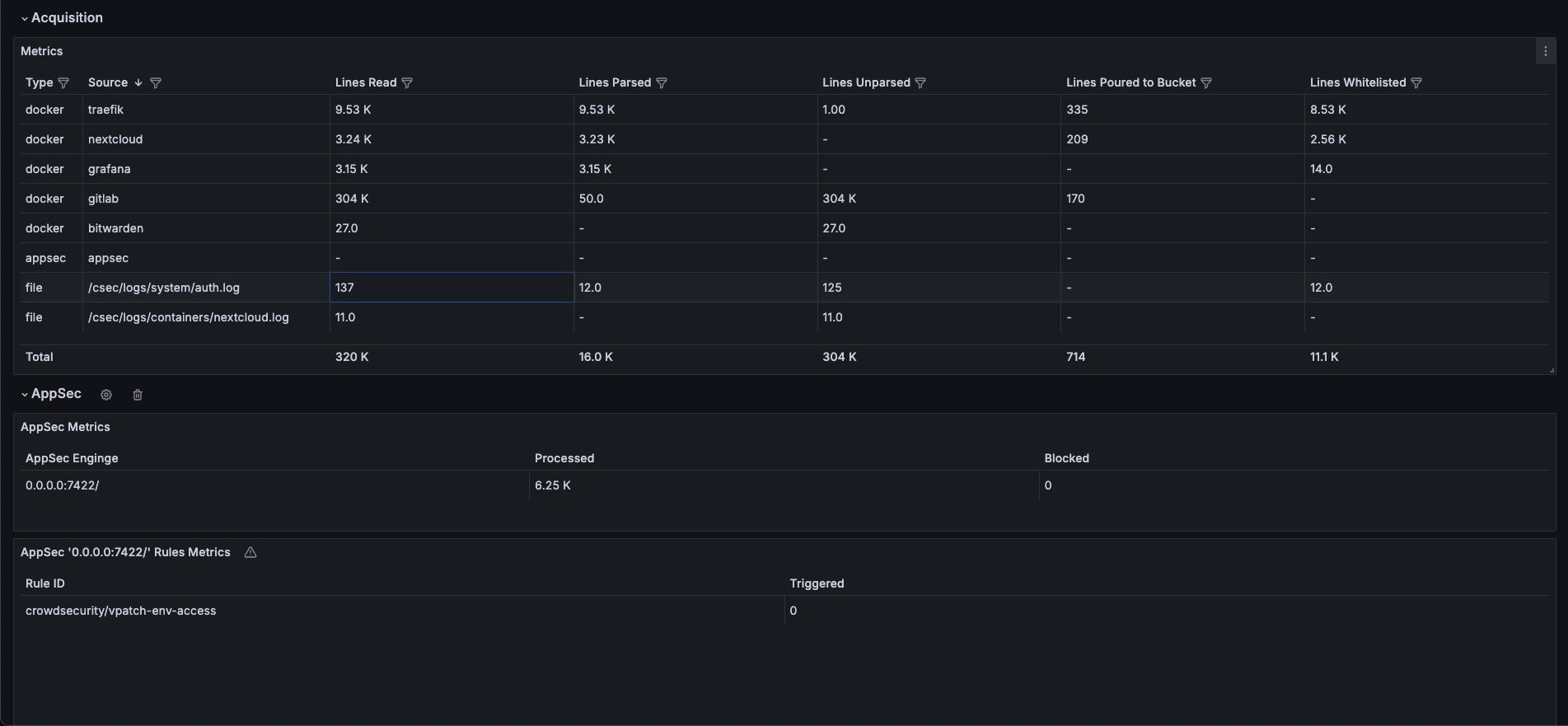Open the Metrics panel three-dot menu
This screenshot has width=1568, height=726.
click(1545, 51)
